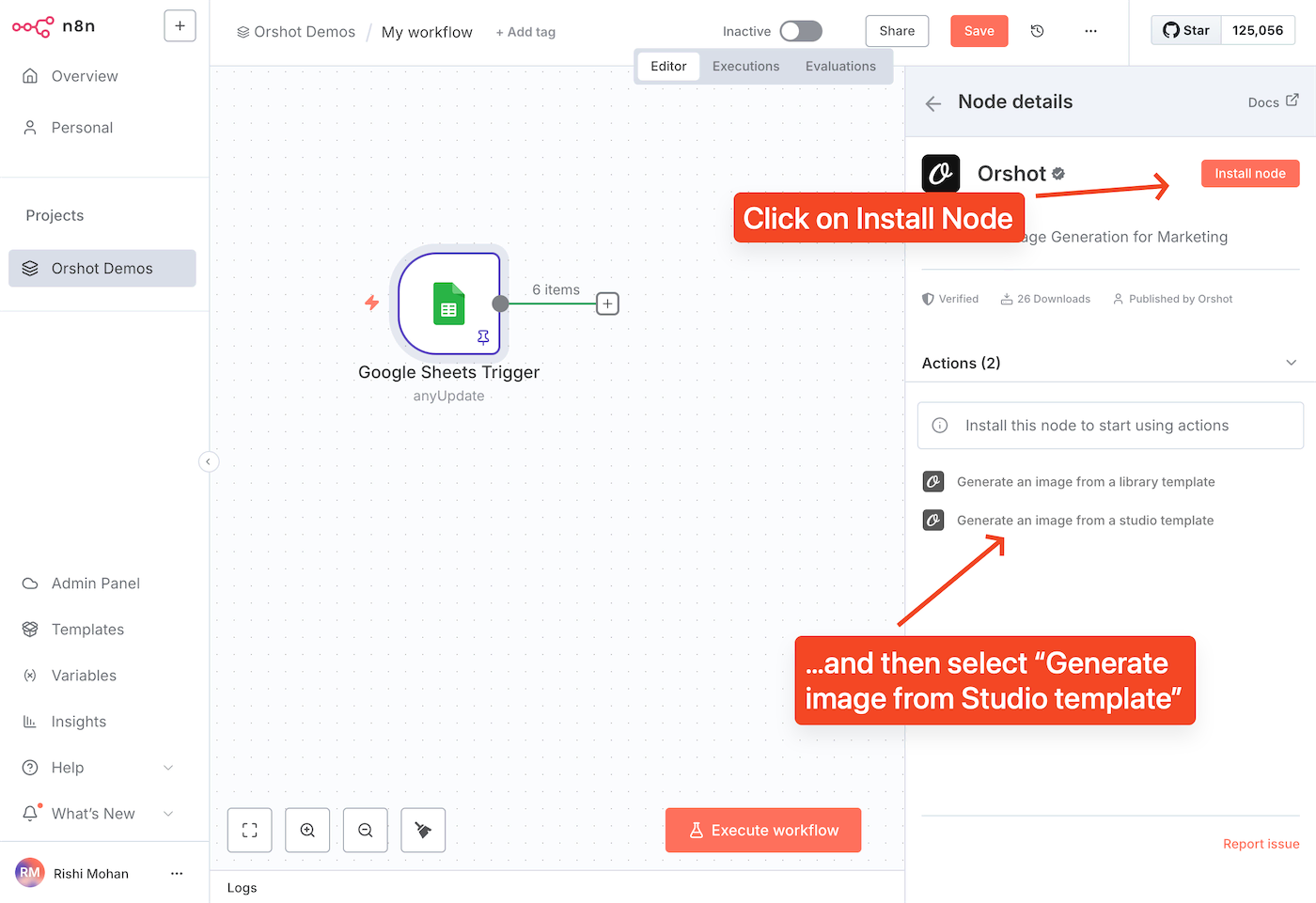Click the Orshot logo icon
The height and width of the screenshot is (903, 1316).
point(941,174)
